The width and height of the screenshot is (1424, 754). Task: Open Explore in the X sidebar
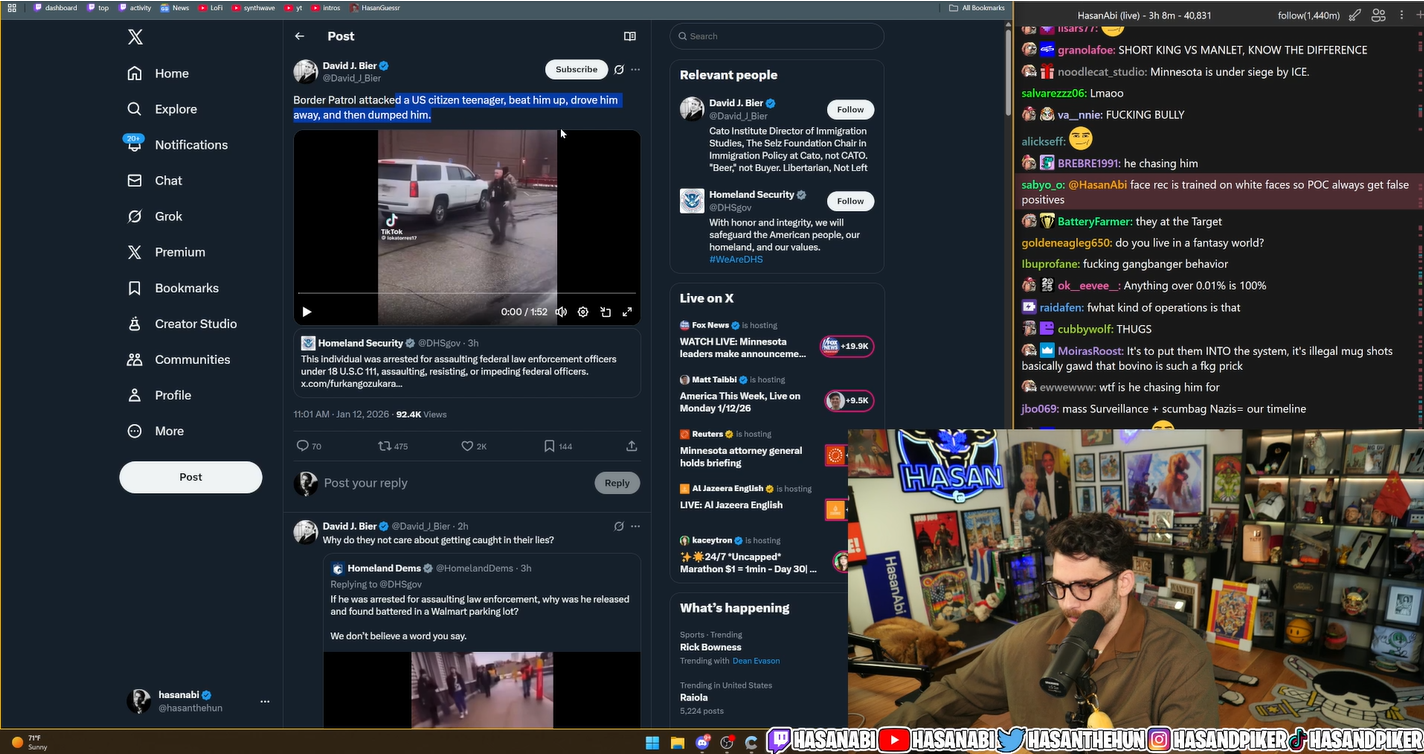[162, 109]
